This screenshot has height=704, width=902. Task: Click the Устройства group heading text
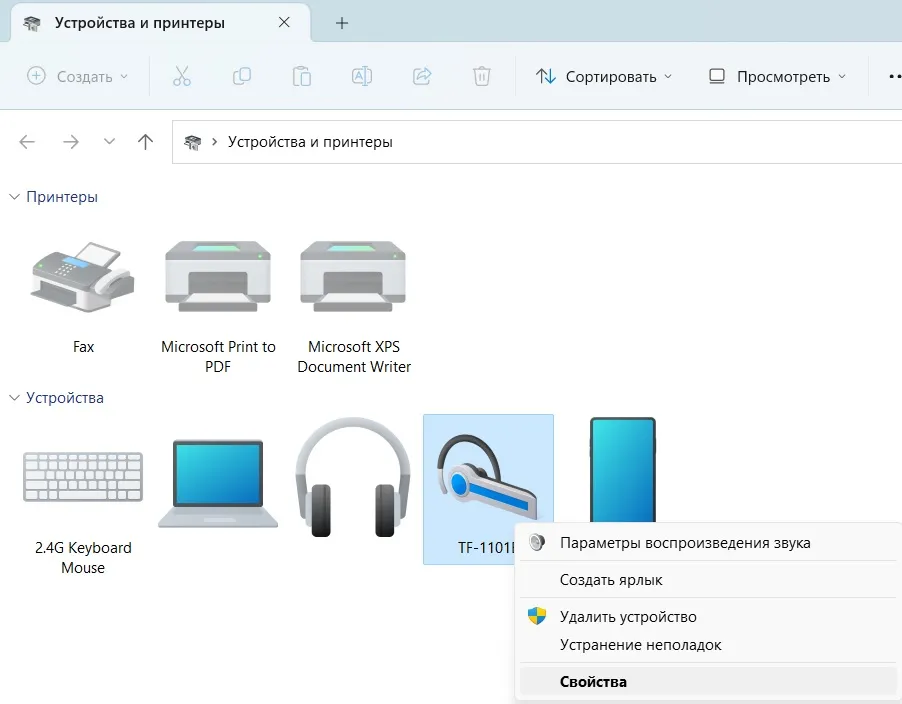point(65,398)
